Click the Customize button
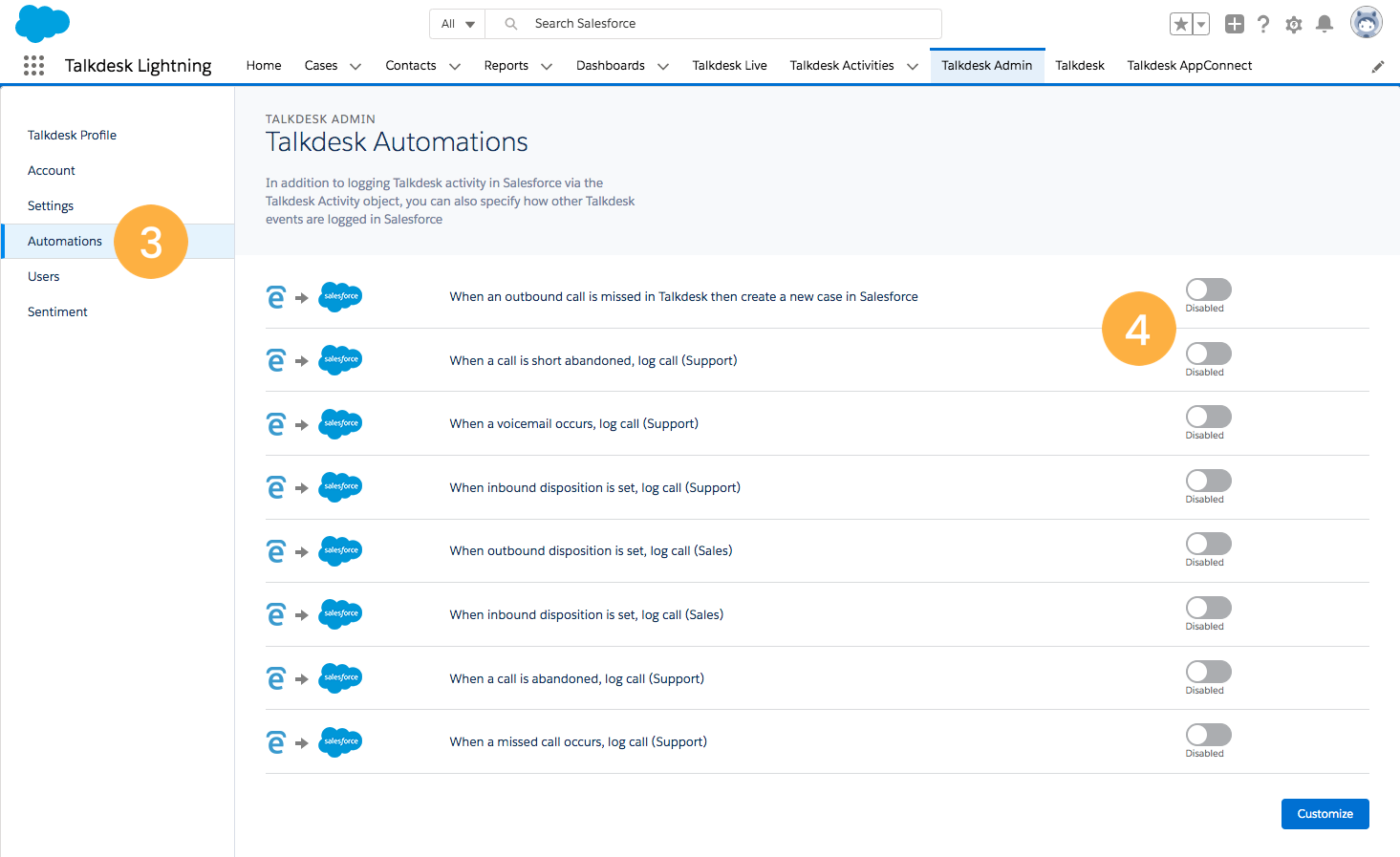 1325,814
